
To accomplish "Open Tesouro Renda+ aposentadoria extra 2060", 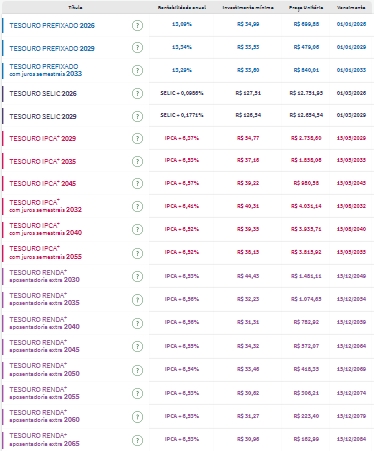I will pos(44,416).
